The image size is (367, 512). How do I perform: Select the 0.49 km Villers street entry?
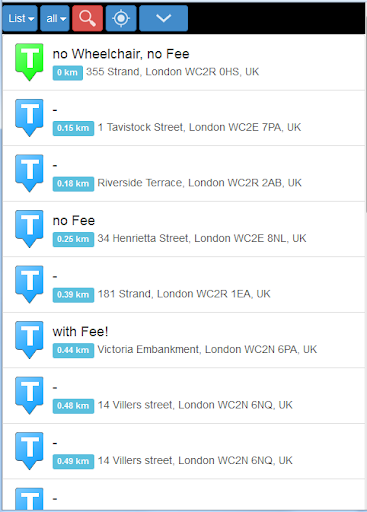(x=184, y=451)
